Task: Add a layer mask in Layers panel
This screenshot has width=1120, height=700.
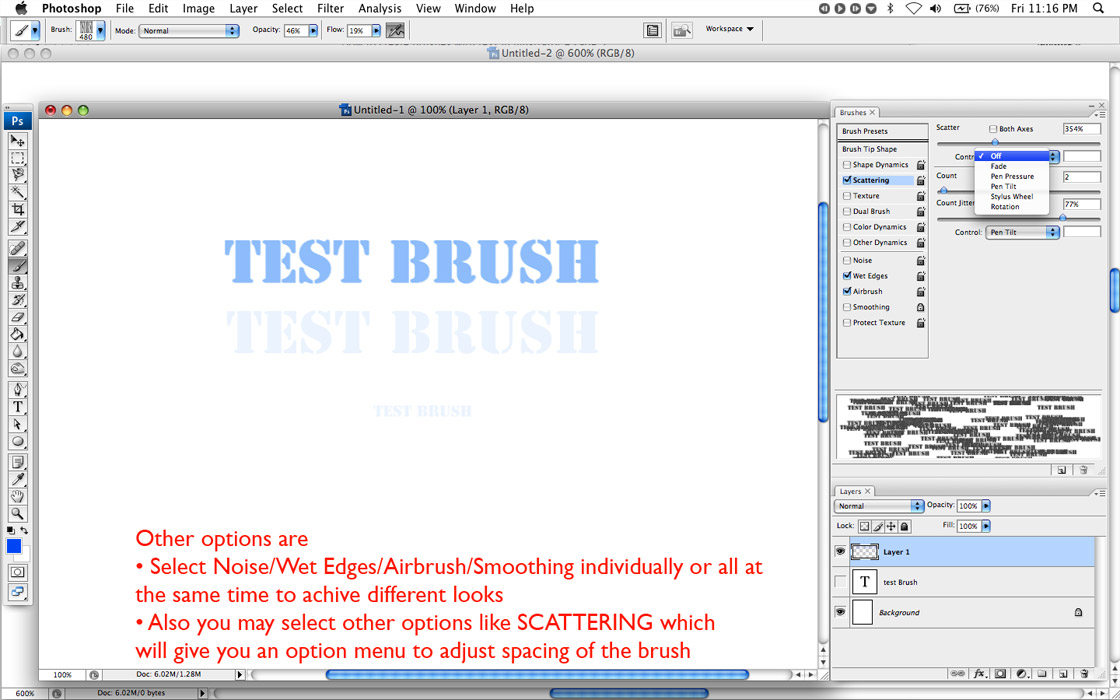Action: 1001,673
